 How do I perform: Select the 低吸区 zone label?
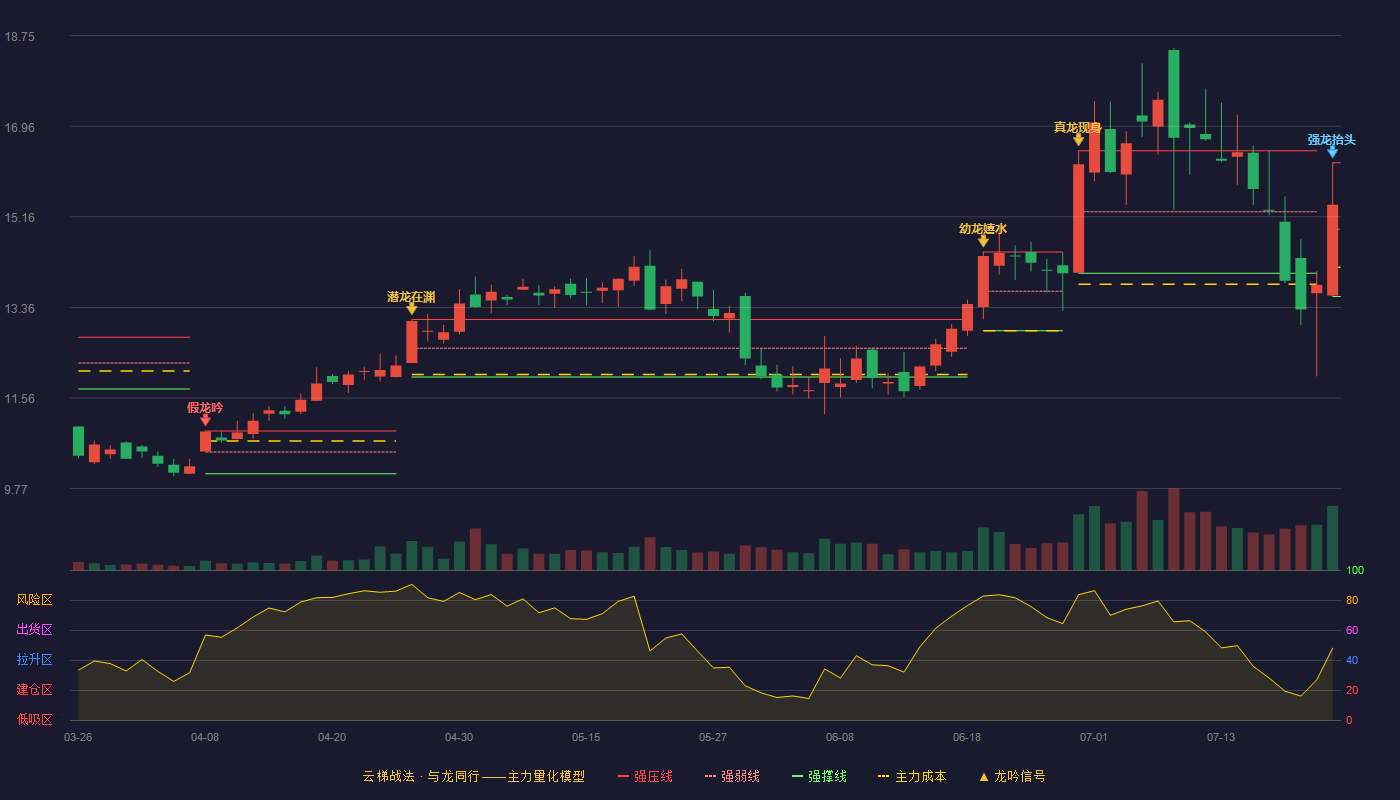(x=34, y=720)
